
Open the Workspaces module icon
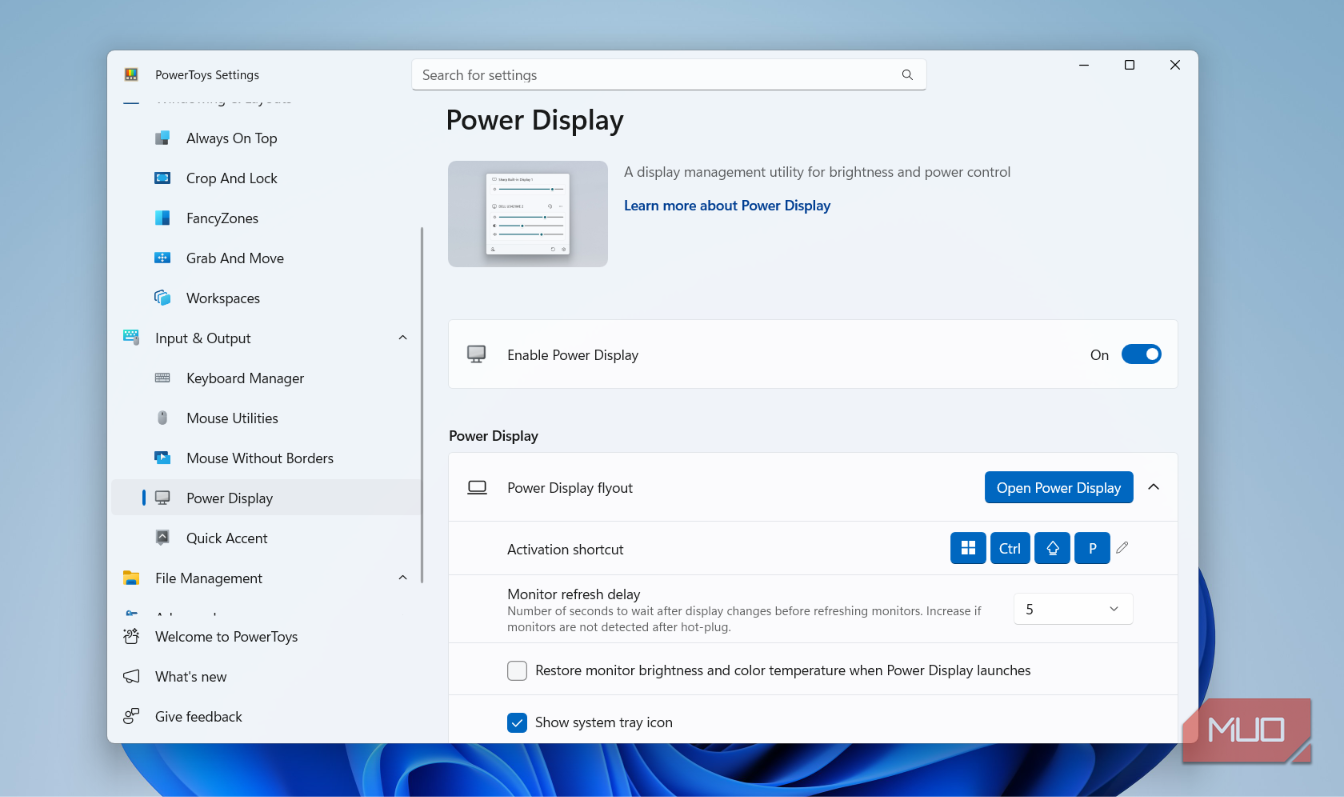pyautogui.click(x=162, y=298)
